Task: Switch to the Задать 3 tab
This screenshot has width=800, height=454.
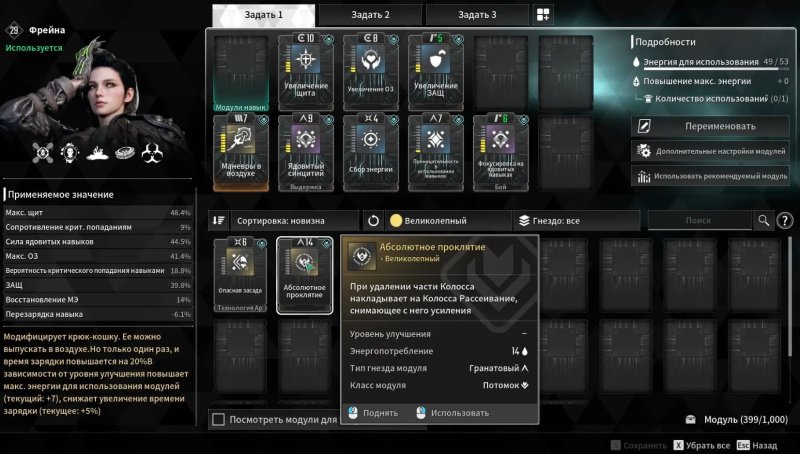Action: (477, 15)
